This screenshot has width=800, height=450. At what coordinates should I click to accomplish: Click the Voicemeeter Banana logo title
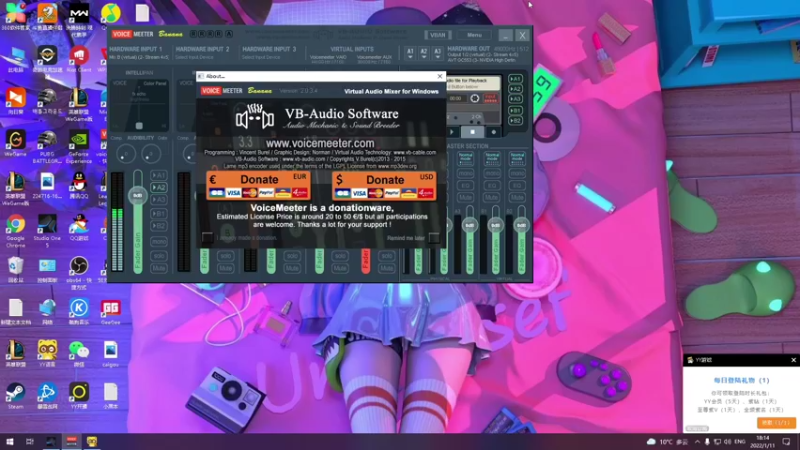point(147,34)
